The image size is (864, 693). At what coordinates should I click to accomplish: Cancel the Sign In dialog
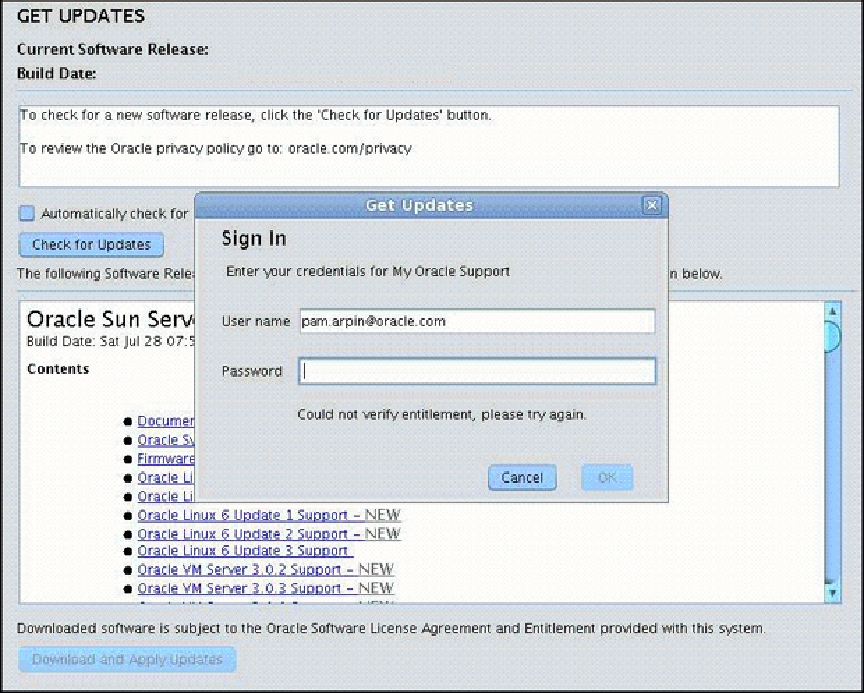pyautogui.click(x=522, y=478)
